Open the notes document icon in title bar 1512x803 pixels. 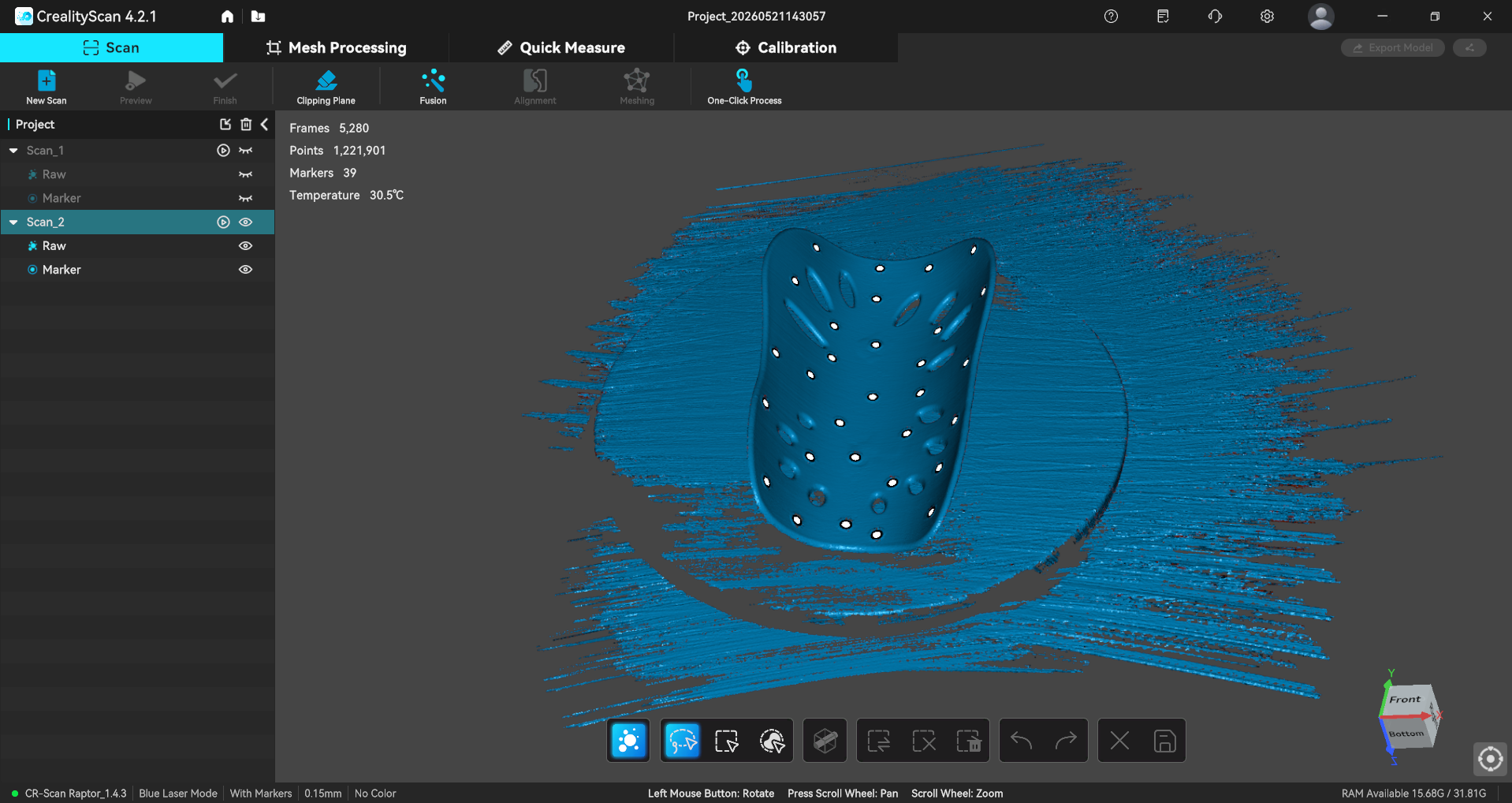point(1163,17)
